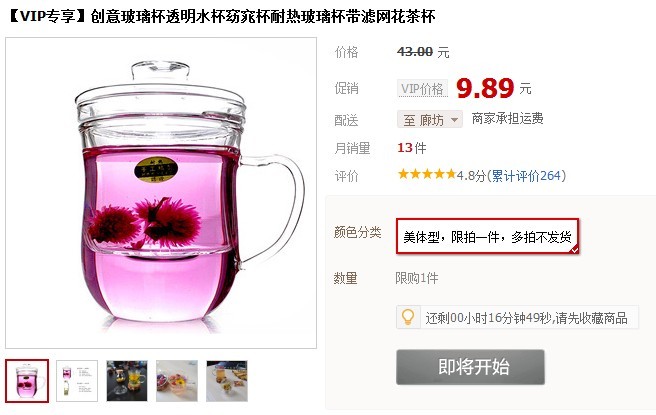Viewport: 656px width, 415px height.
Task: Toggle the 美体型 color category option
Action: (x=487, y=236)
